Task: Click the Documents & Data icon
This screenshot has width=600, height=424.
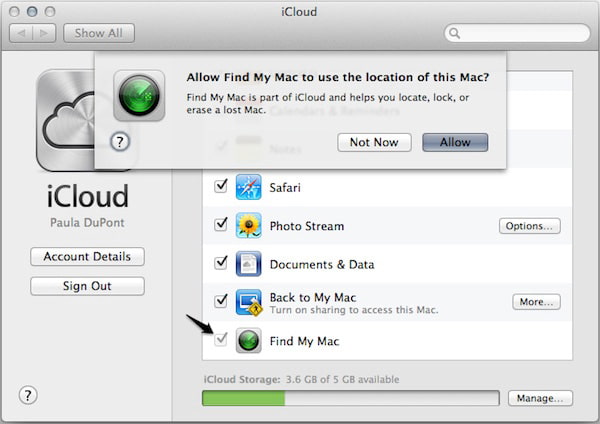Action: 248,264
